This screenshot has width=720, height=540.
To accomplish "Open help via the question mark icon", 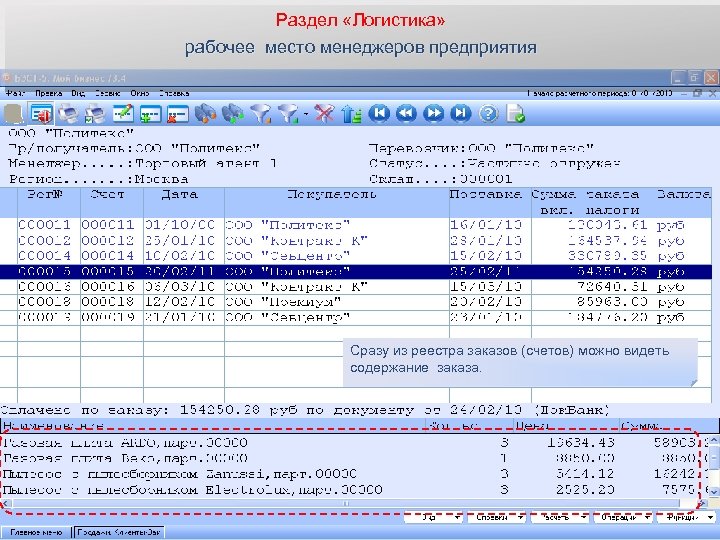I will click(488, 113).
